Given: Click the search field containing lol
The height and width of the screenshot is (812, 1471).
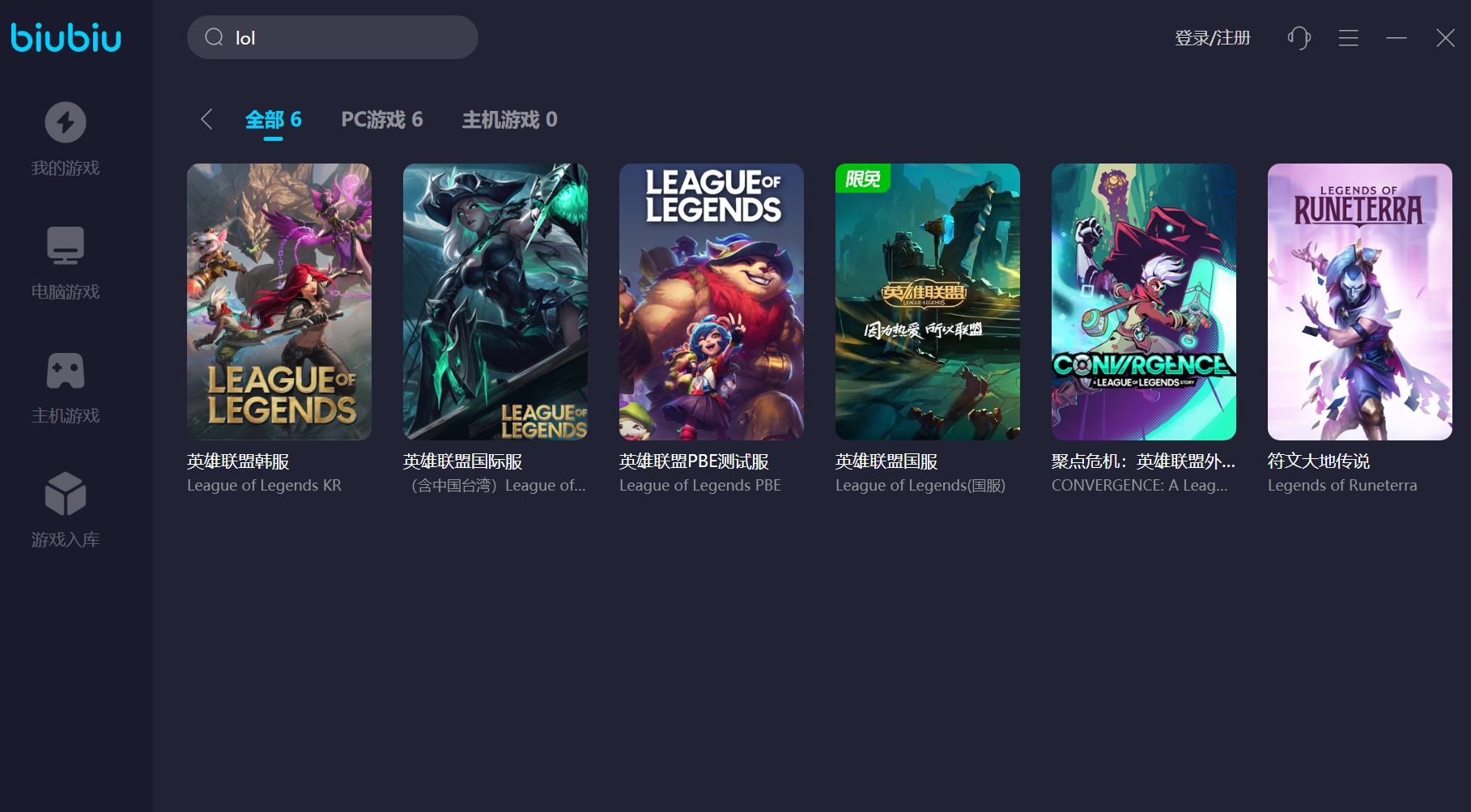Looking at the screenshot, I should click(333, 37).
